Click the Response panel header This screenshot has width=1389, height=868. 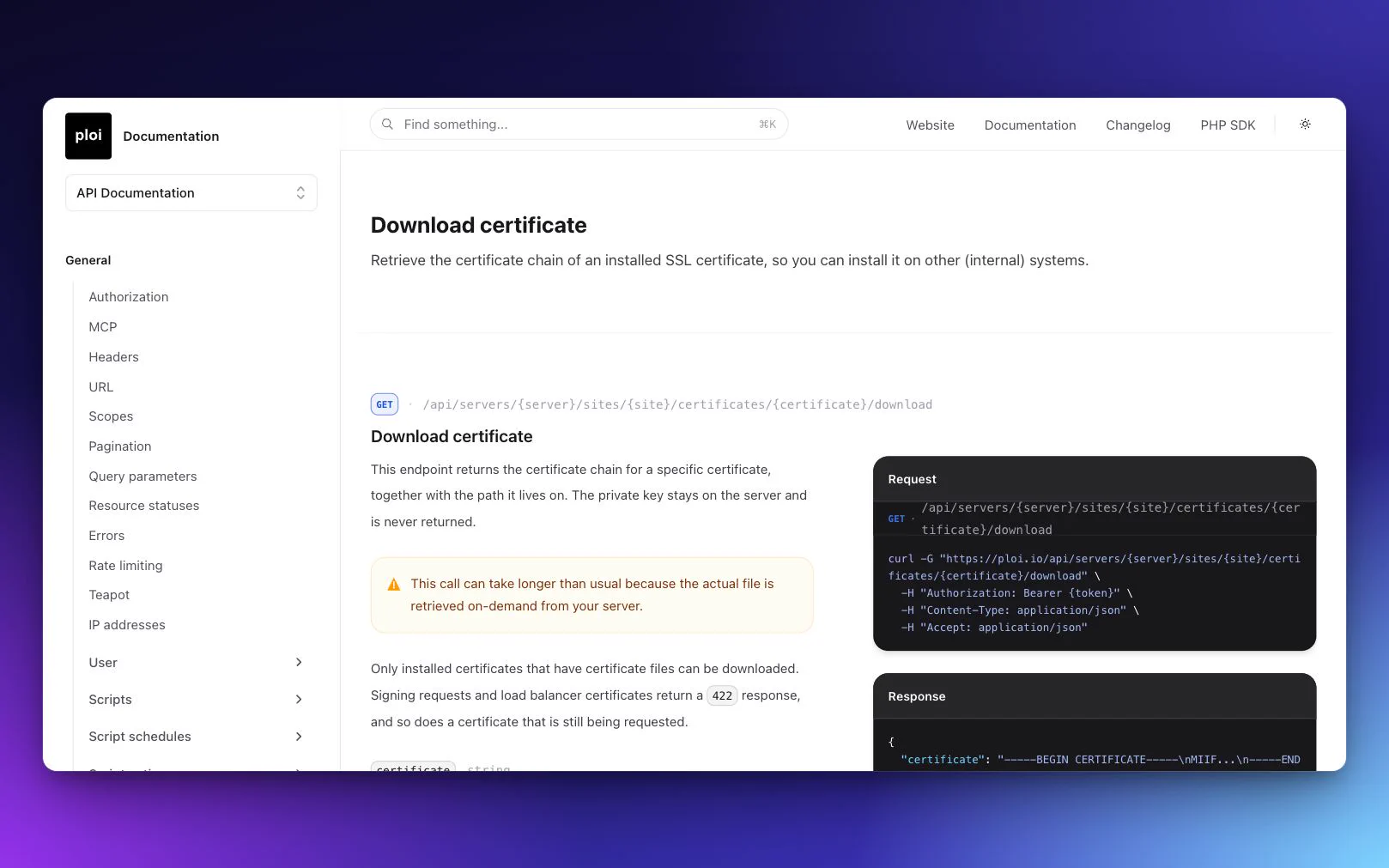tap(1095, 696)
